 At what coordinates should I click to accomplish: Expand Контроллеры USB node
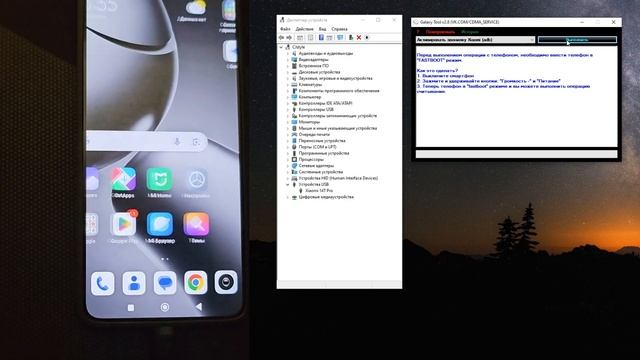point(288,109)
